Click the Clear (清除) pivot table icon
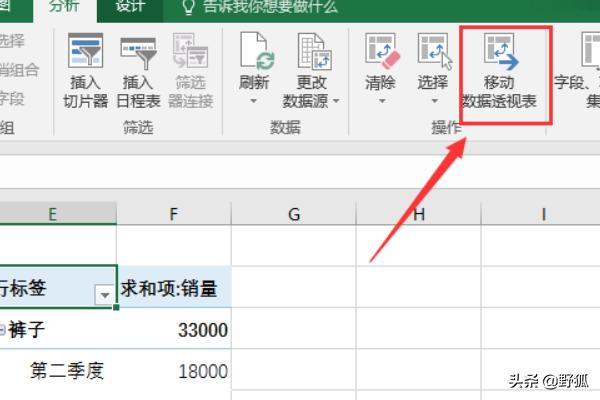Screen dimensions: 600x400 click(382, 51)
